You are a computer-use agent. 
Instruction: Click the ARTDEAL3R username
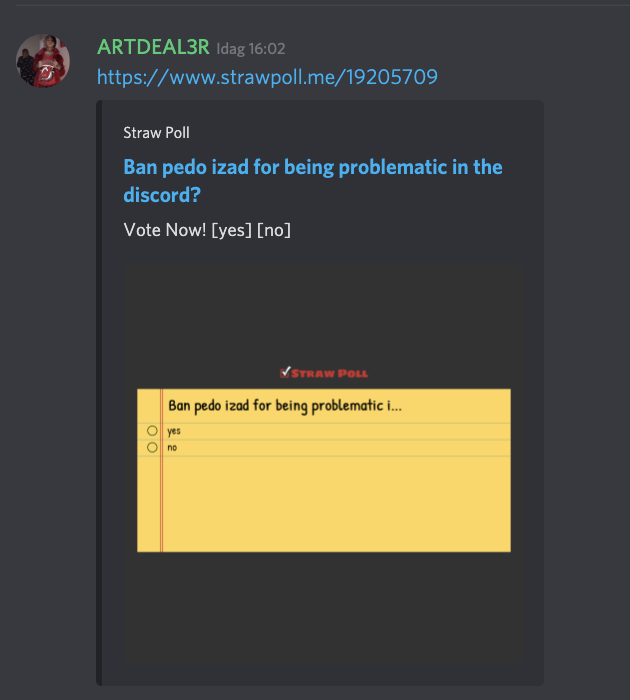tap(153, 47)
